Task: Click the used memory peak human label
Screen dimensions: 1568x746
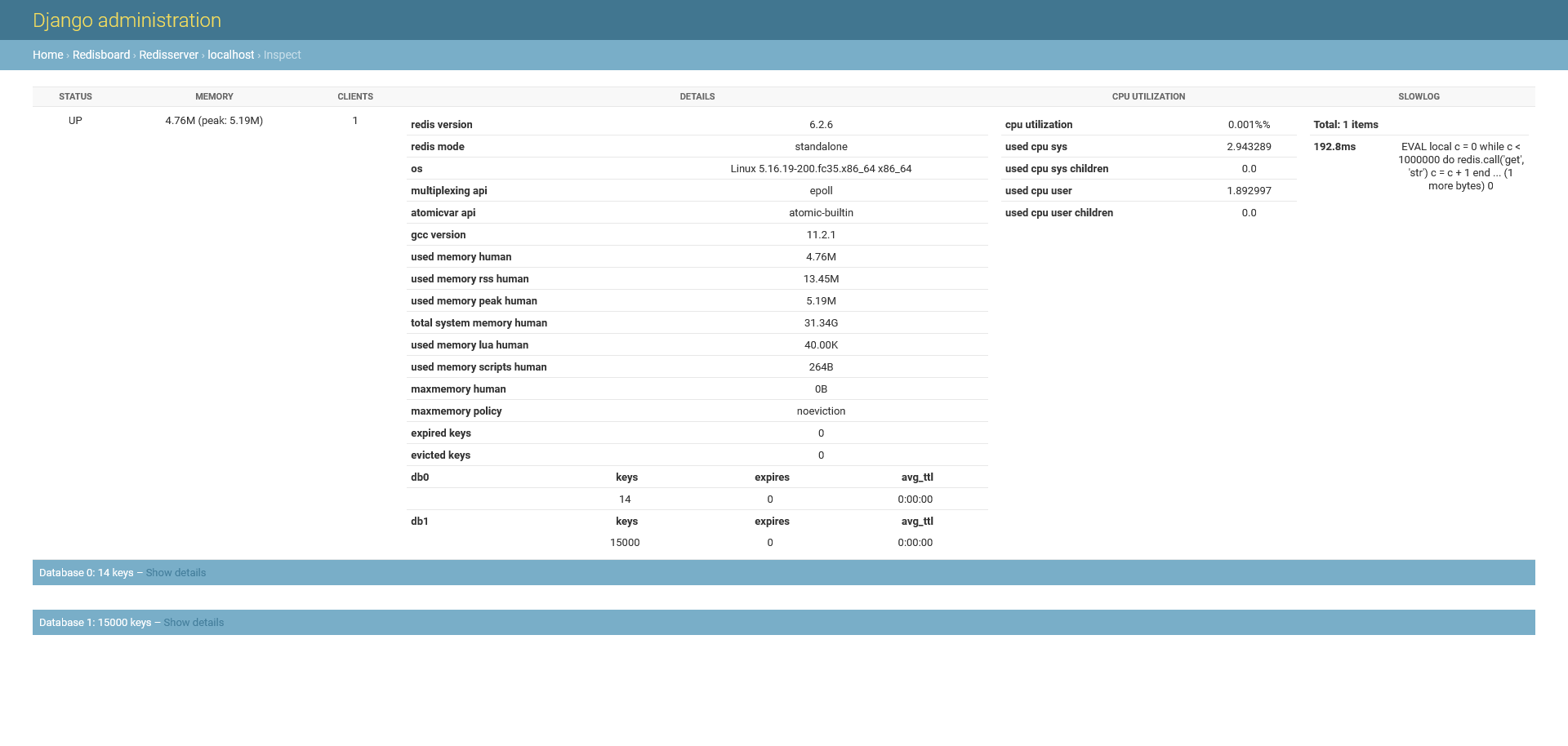Action: coord(474,301)
